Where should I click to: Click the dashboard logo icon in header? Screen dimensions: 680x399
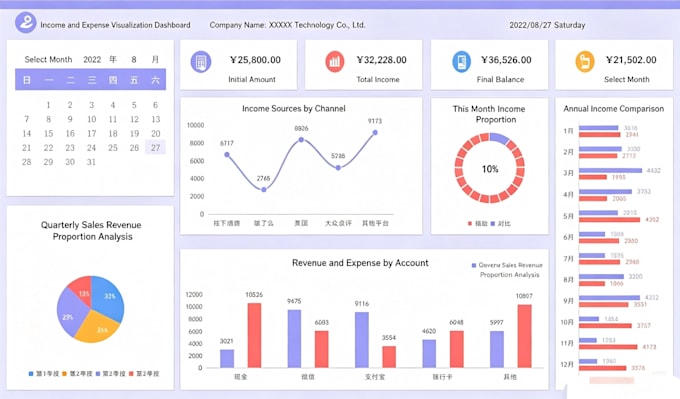pos(26,22)
